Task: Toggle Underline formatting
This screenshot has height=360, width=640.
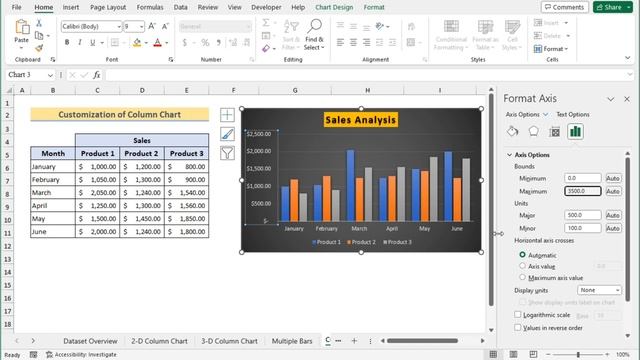Action: 93,42
